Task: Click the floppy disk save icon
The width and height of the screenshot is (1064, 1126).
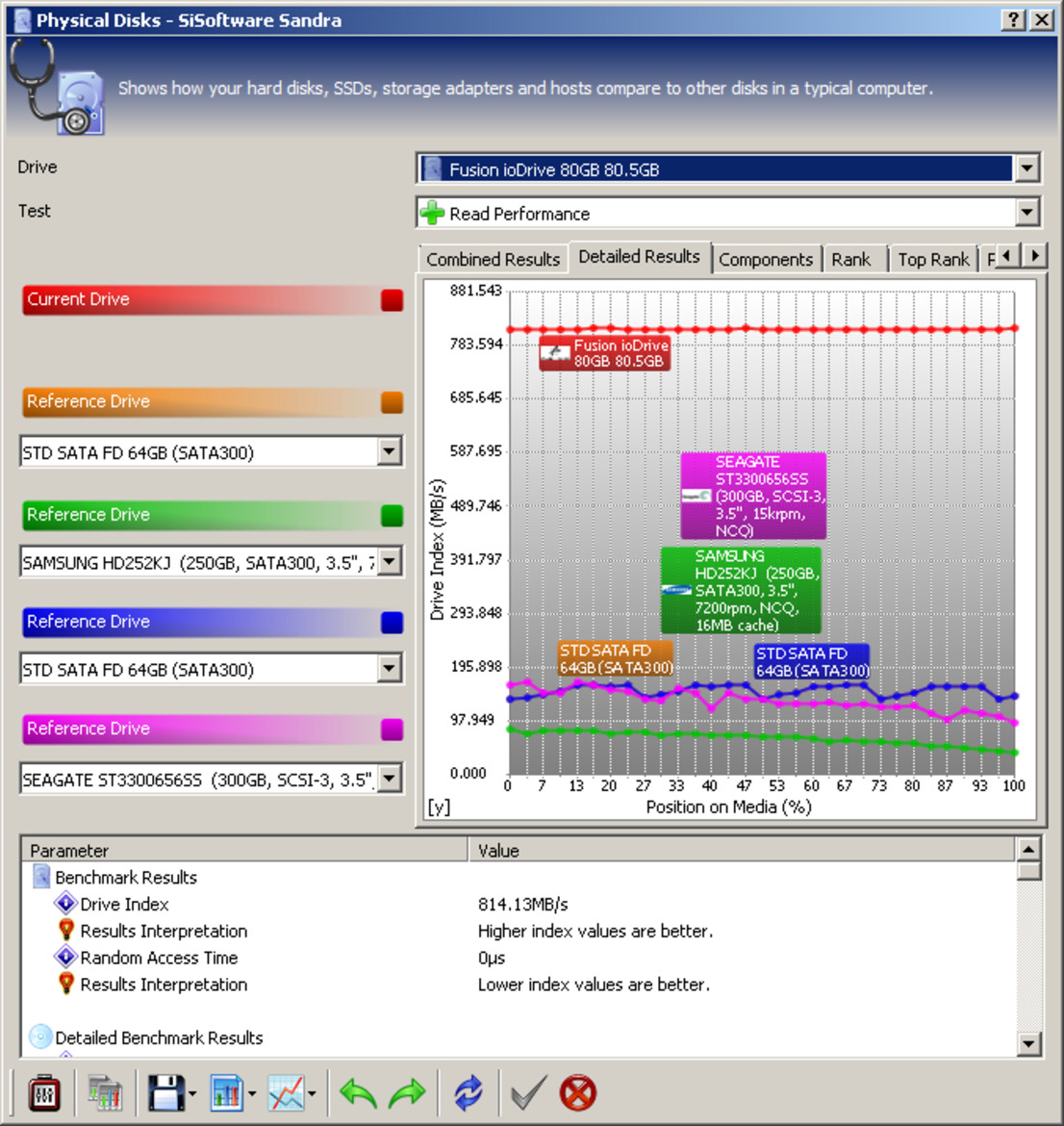Action: [166, 1093]
